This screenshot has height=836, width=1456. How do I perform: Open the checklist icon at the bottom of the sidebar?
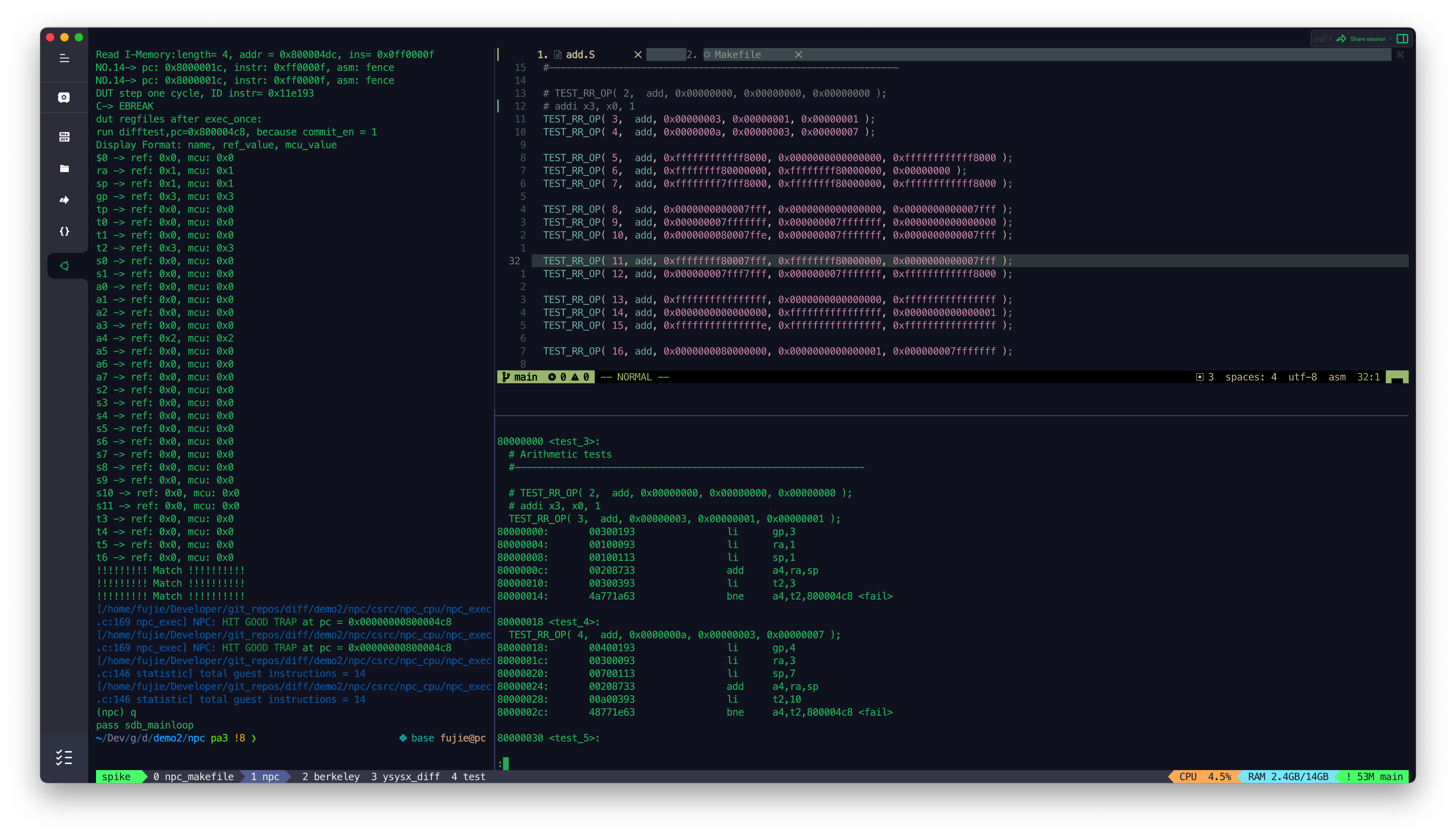pos(64,757)
